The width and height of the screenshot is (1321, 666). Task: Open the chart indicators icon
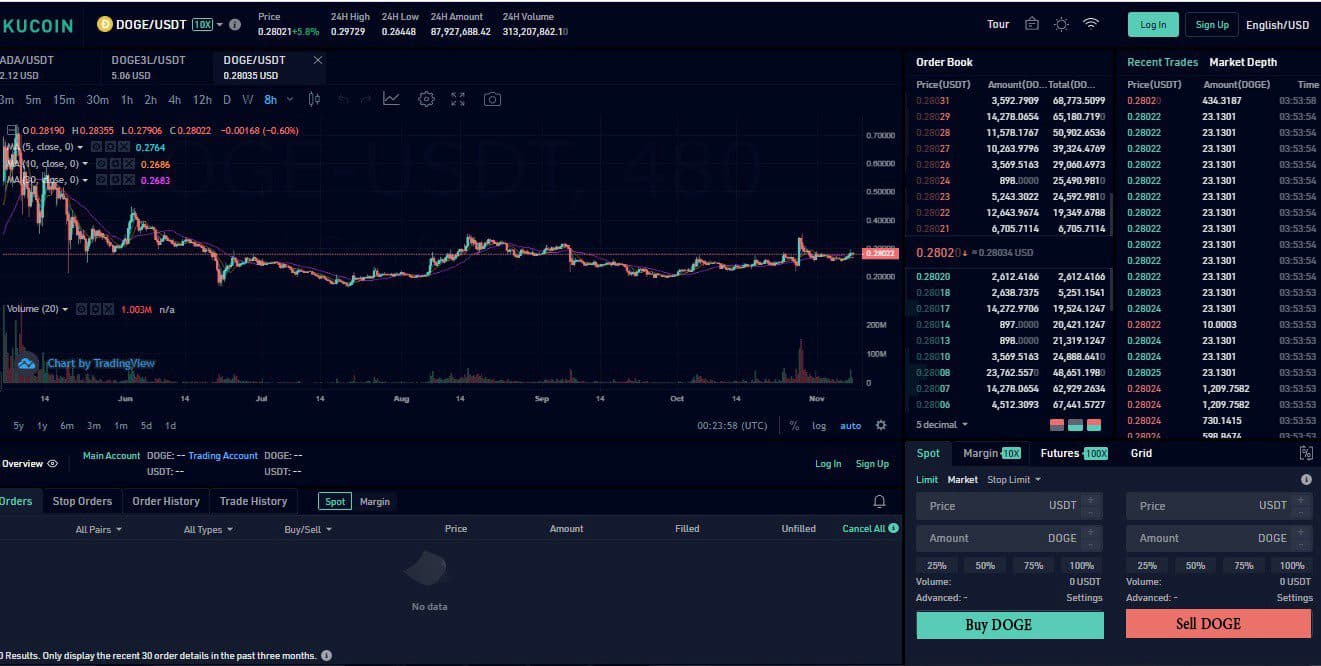click(x=391, y=99)
